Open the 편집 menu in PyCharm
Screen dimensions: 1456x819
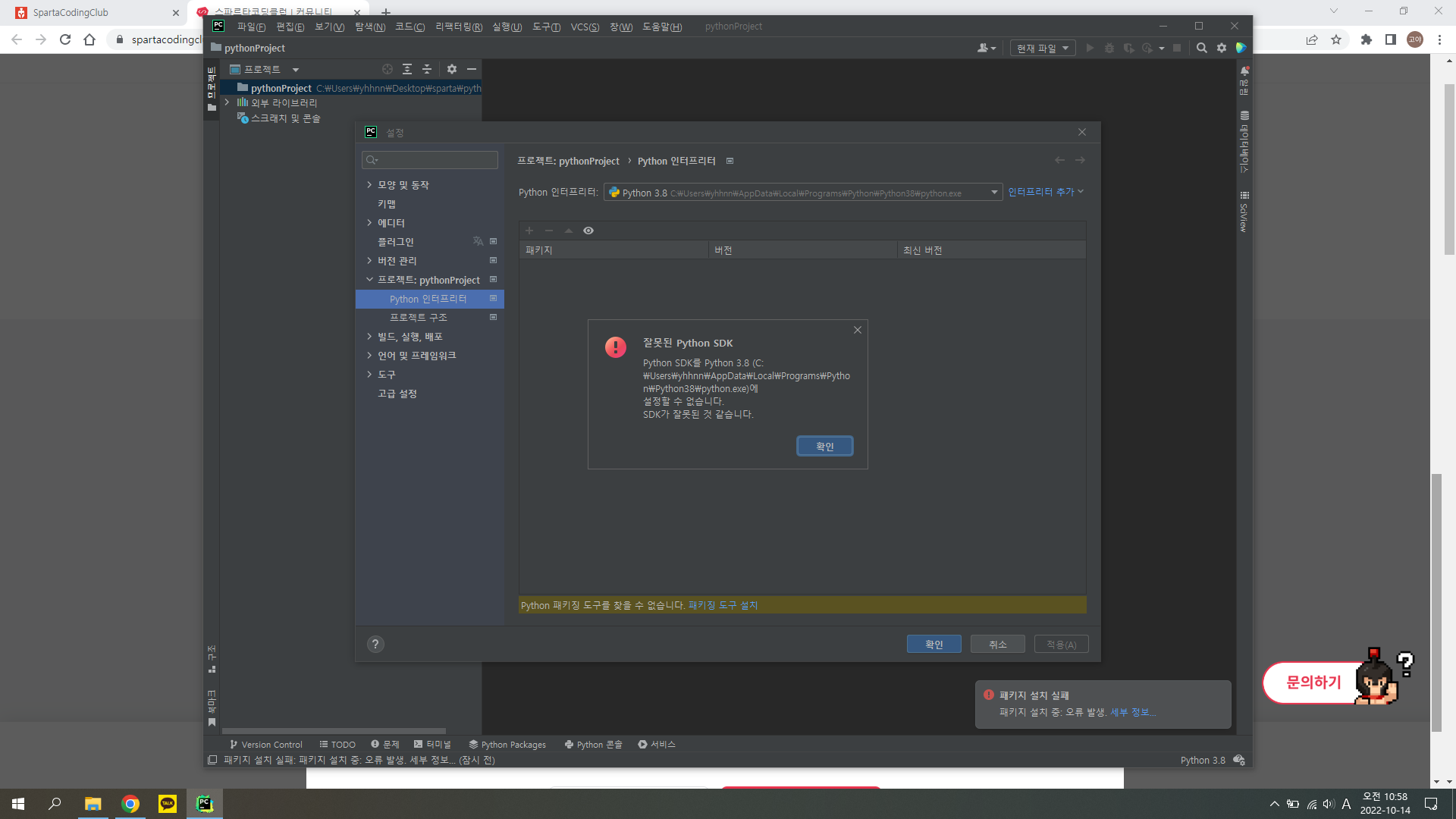[x=290, y=27]
